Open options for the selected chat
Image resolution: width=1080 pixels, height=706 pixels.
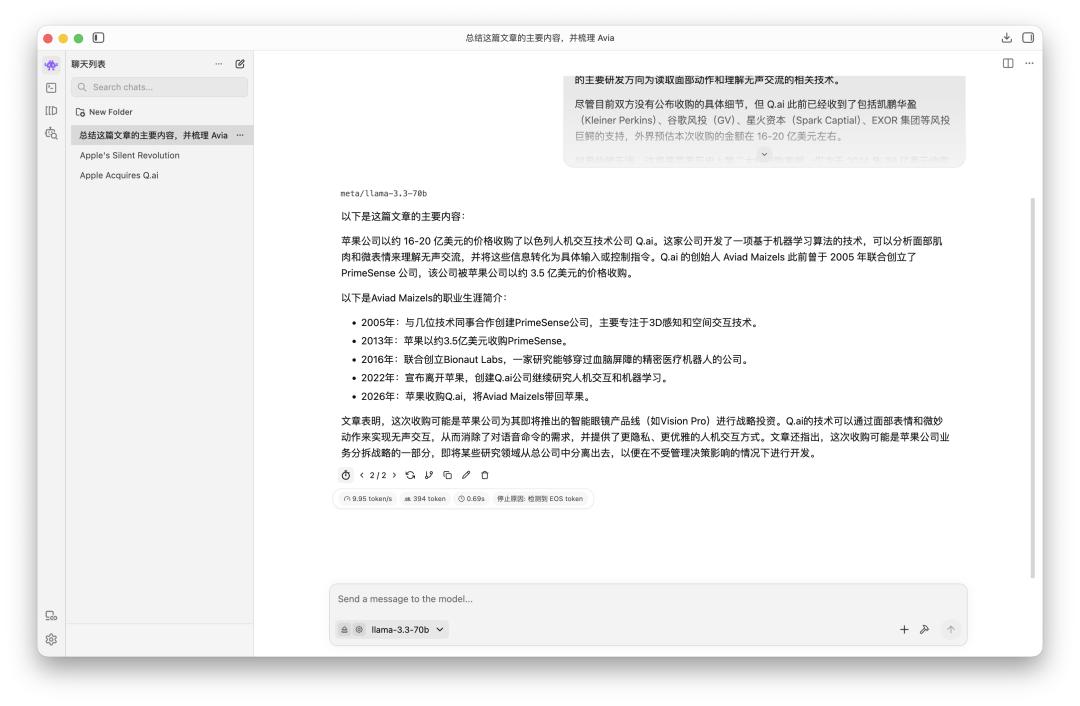[239, 136]
